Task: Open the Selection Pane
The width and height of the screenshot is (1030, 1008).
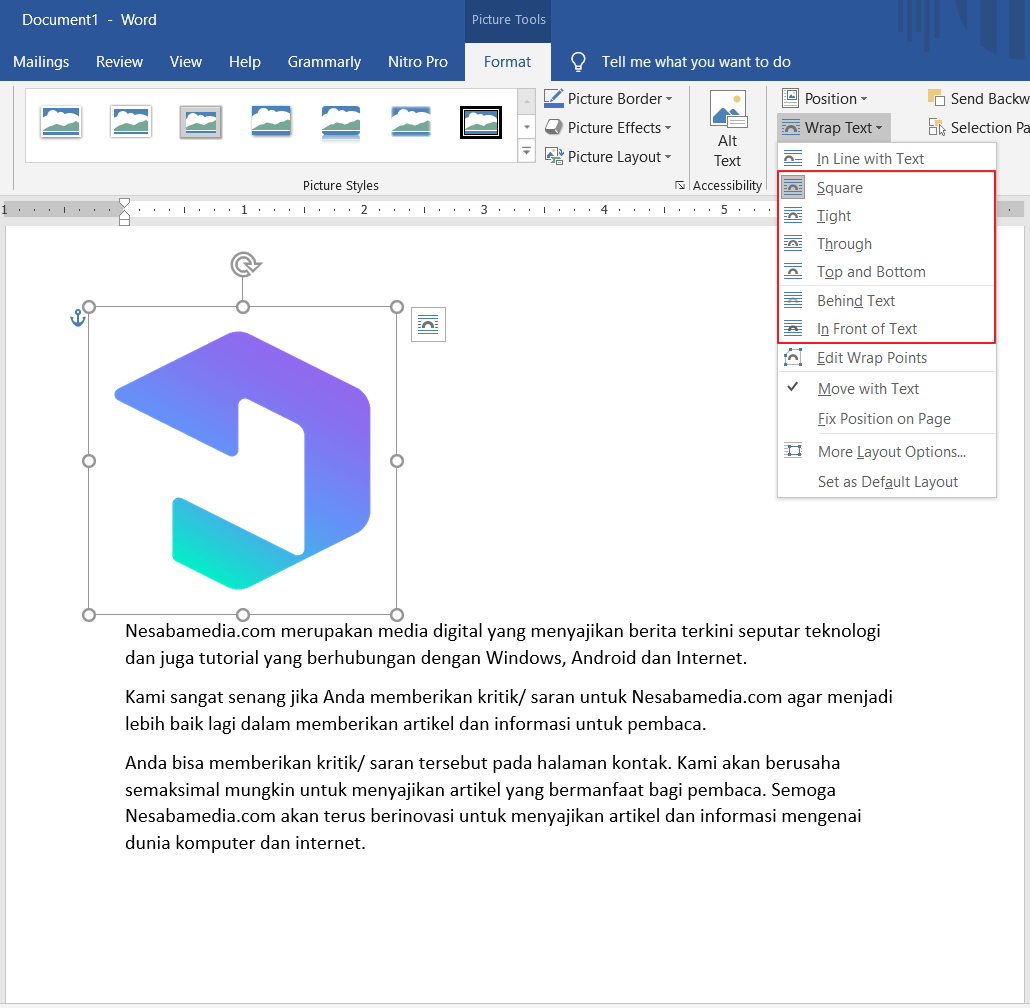Action: point(977,127)
